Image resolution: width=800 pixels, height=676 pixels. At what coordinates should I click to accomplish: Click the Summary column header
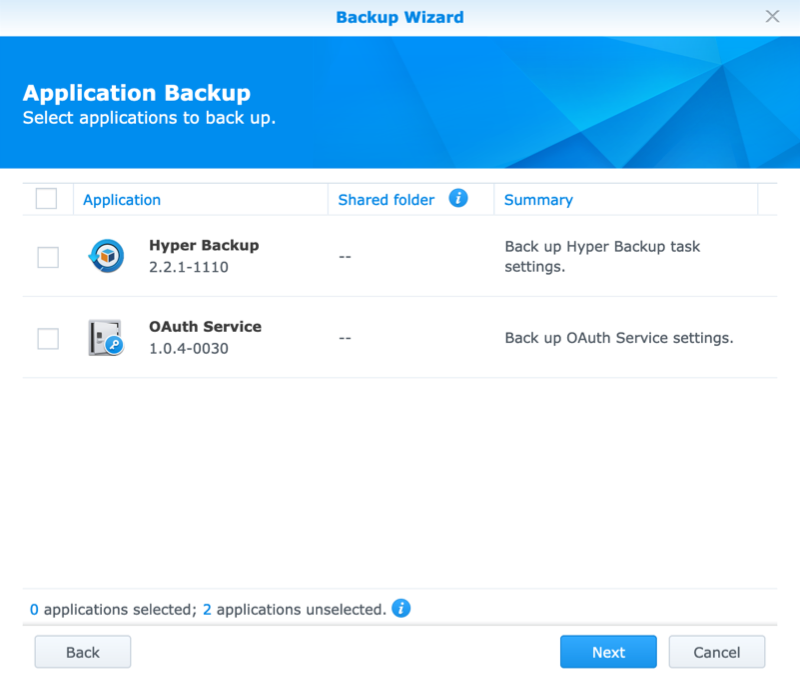(x=538, y=200)
